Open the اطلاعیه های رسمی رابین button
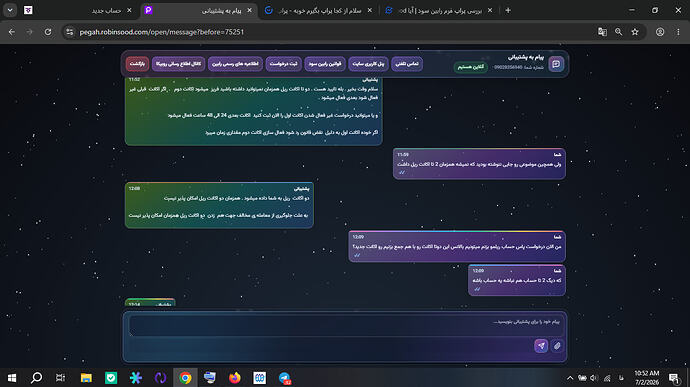The width and height of the screenshot is (690, 387). tap(235, 64)
